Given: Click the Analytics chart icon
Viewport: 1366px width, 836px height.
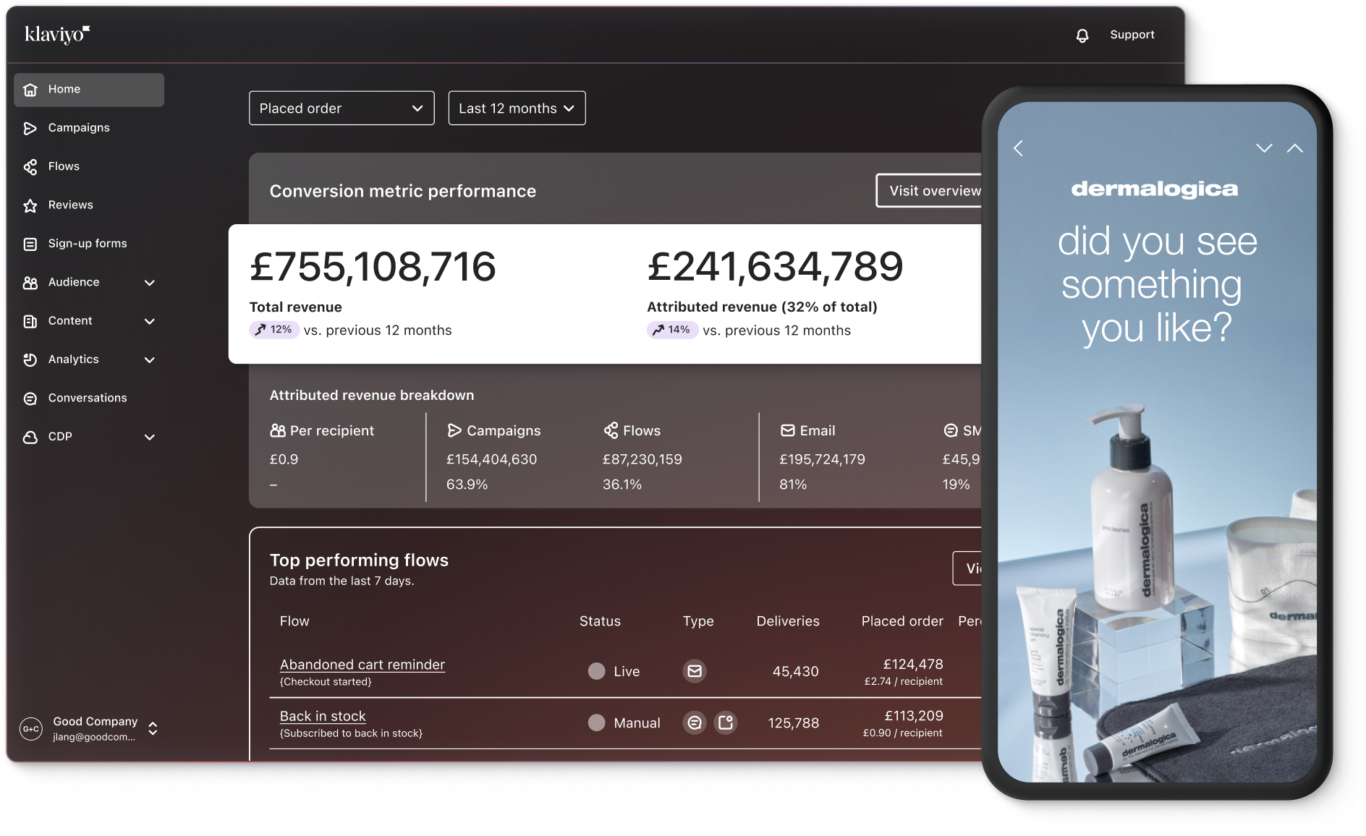Looking at the screenshot, I should click(30, 360).
